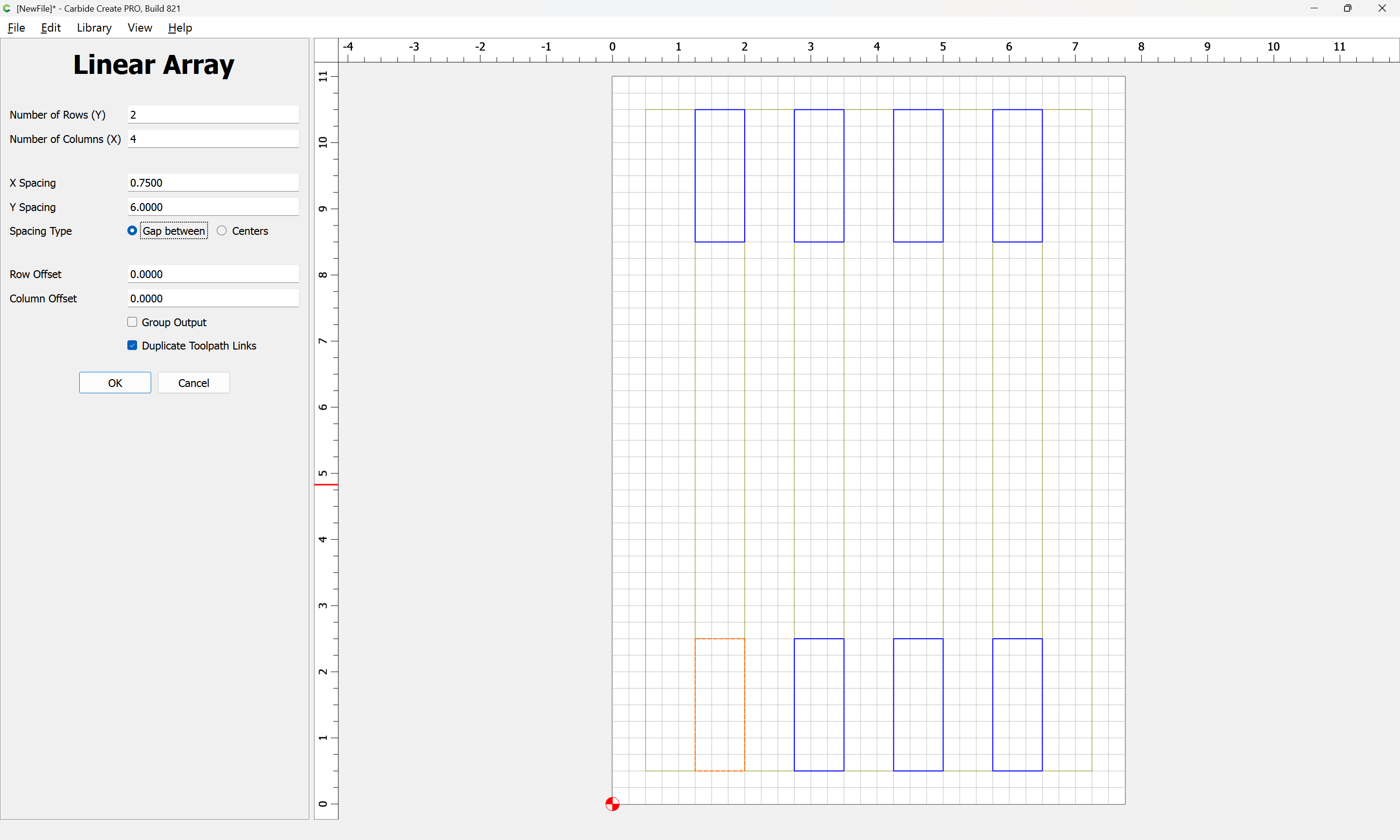This screenshot has height=840, width=1400.
Task: Open the Help menu
Action: coord(180,28)
